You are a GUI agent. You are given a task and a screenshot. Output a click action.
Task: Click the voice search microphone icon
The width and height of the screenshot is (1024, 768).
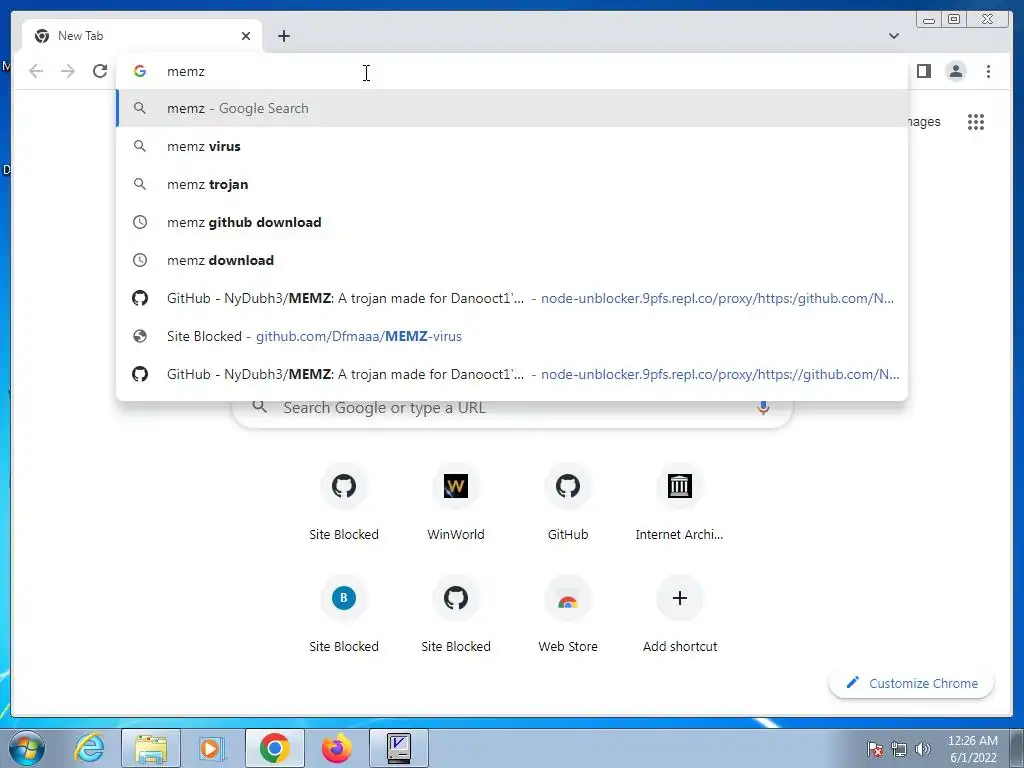coord(763,408)
